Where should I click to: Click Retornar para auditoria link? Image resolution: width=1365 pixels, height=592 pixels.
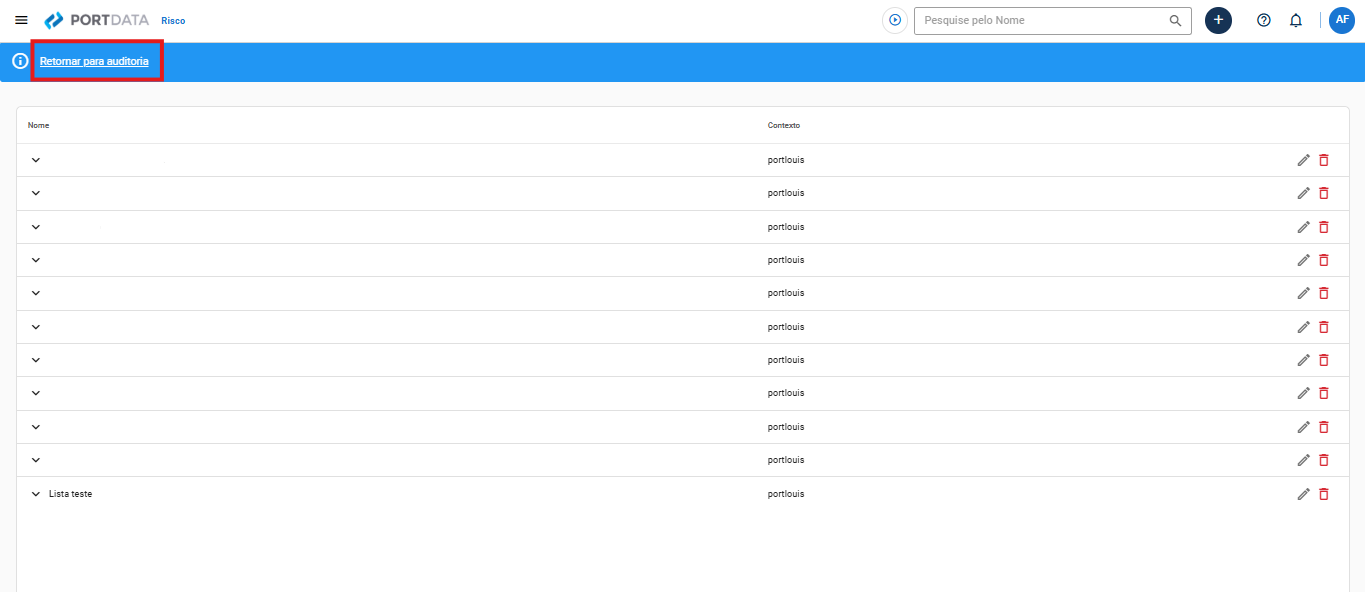(x=94, y=61)
